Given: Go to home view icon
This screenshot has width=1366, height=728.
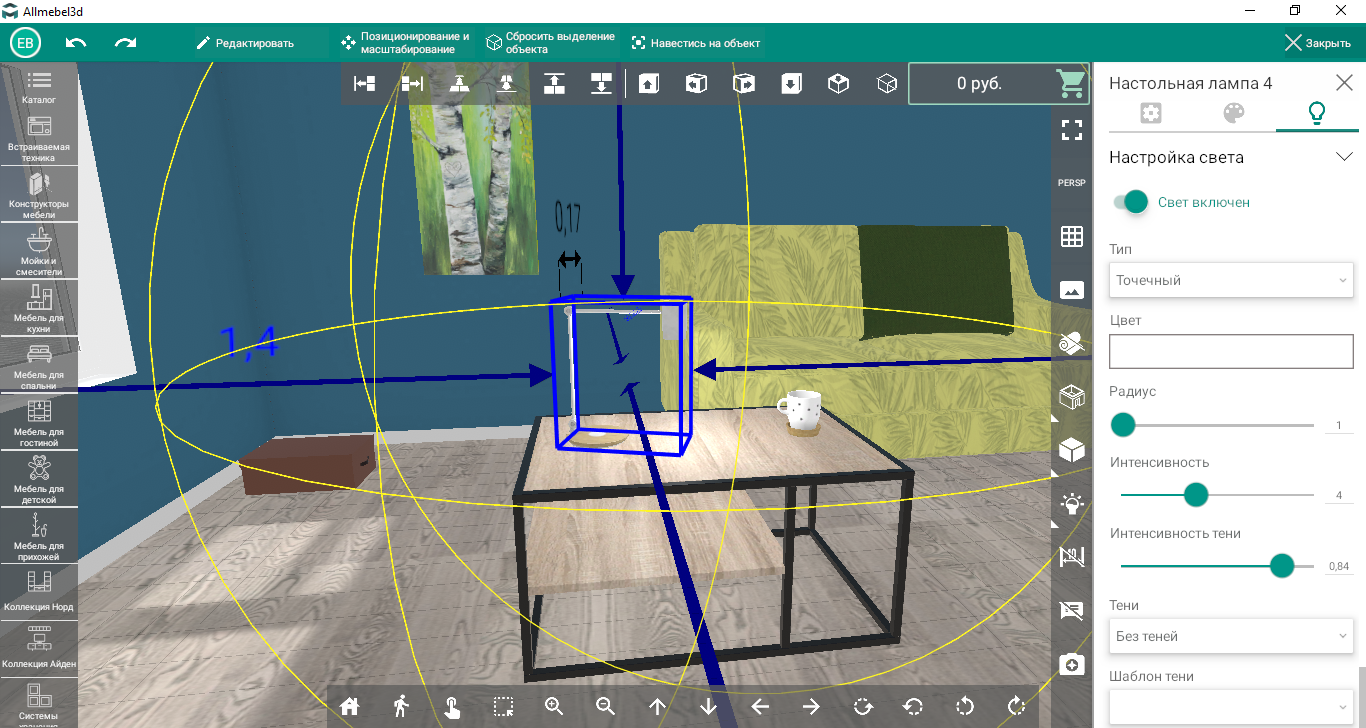Looking at the screenshot, I should click(x=349, y=706).
